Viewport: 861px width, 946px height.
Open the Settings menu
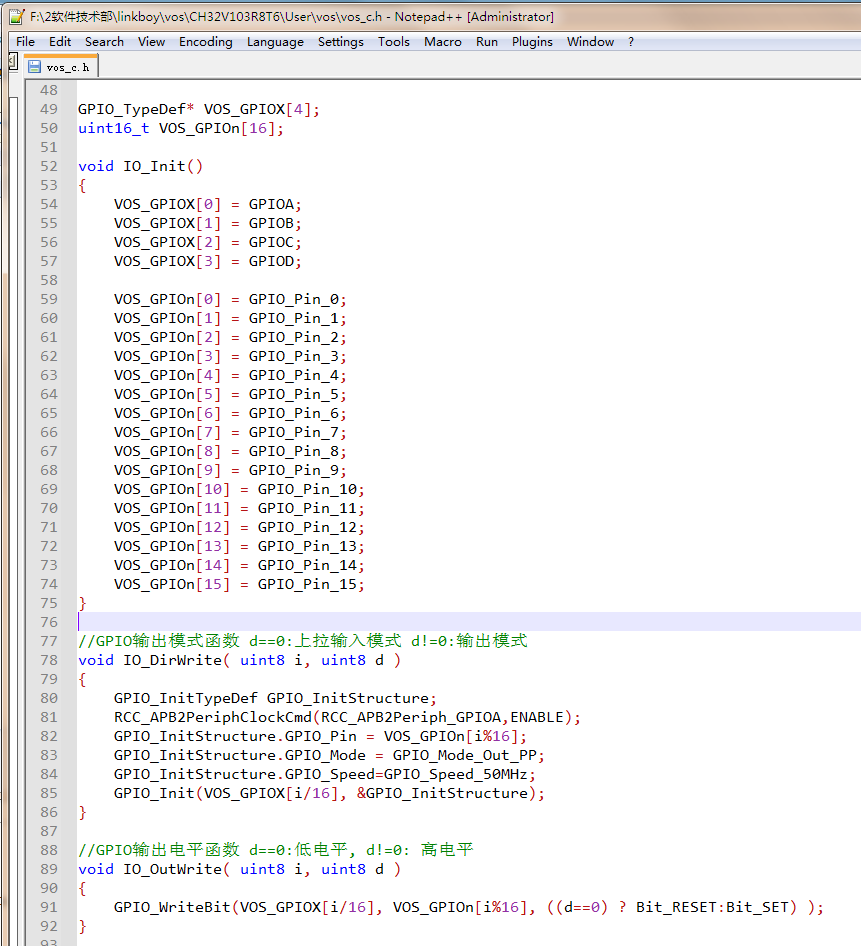340,42
